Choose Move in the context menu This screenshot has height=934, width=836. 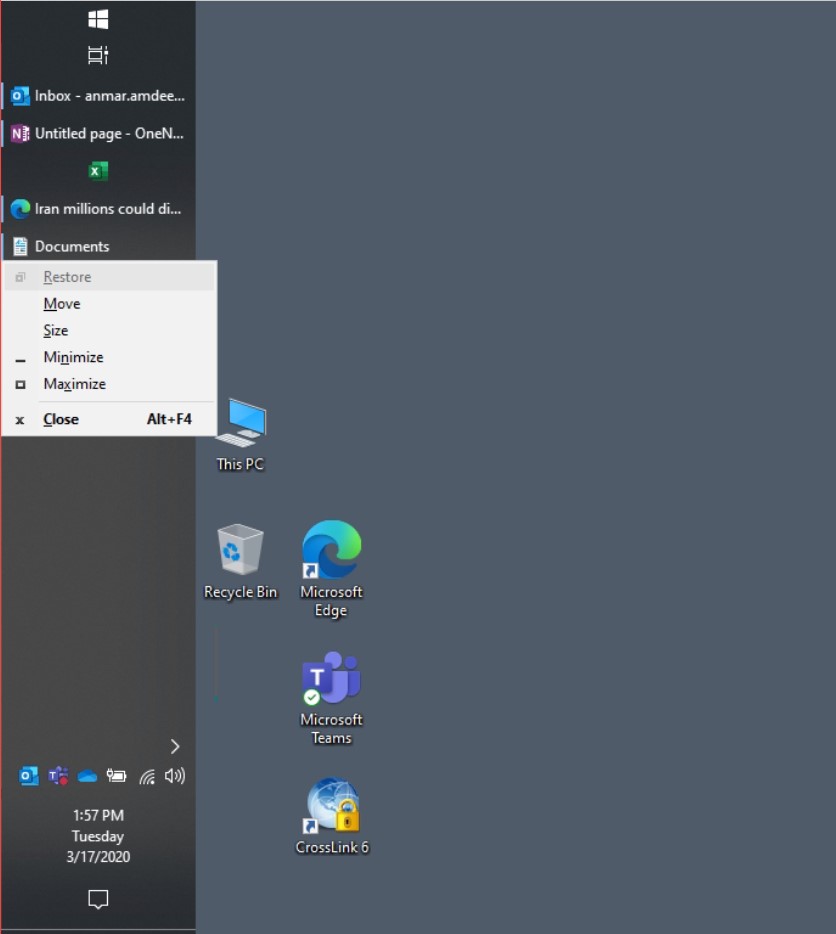coord(62,304)
